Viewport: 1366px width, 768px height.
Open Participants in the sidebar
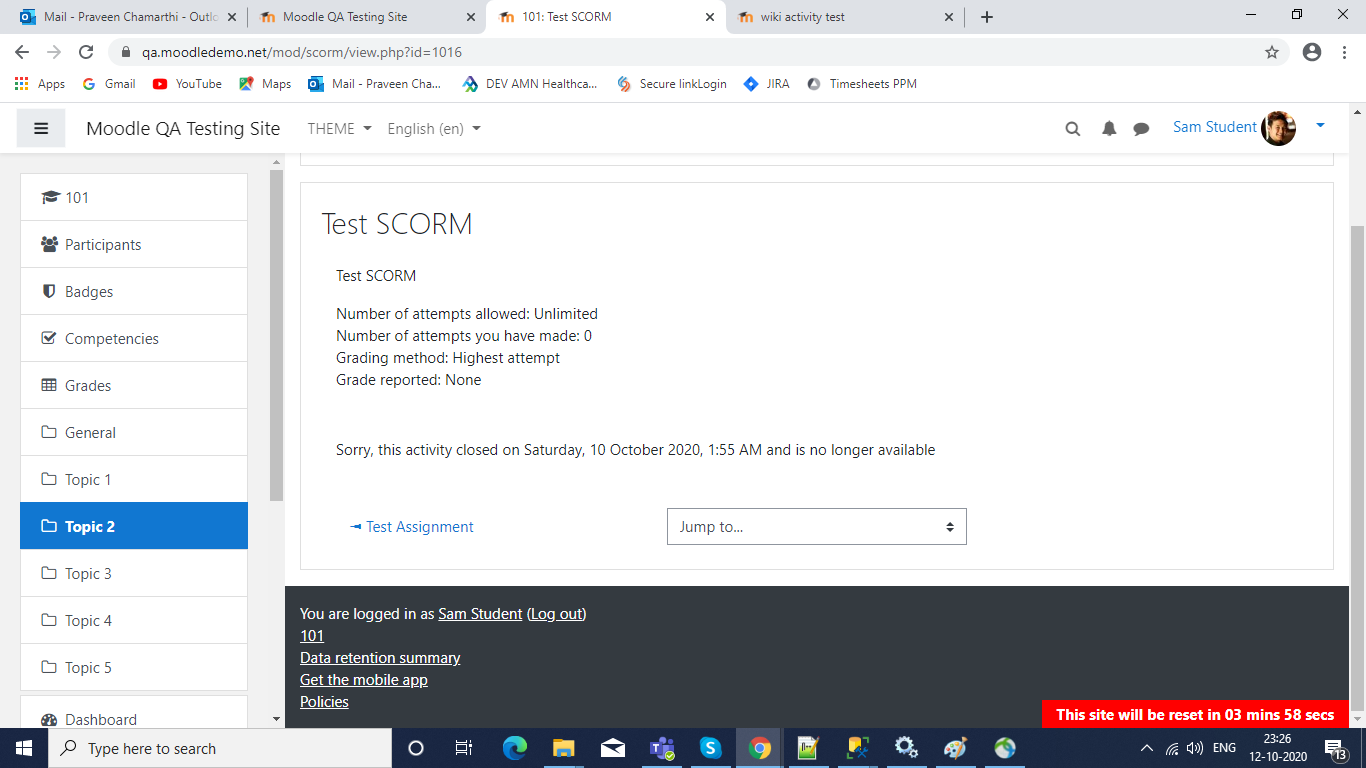tap(134, 244)
